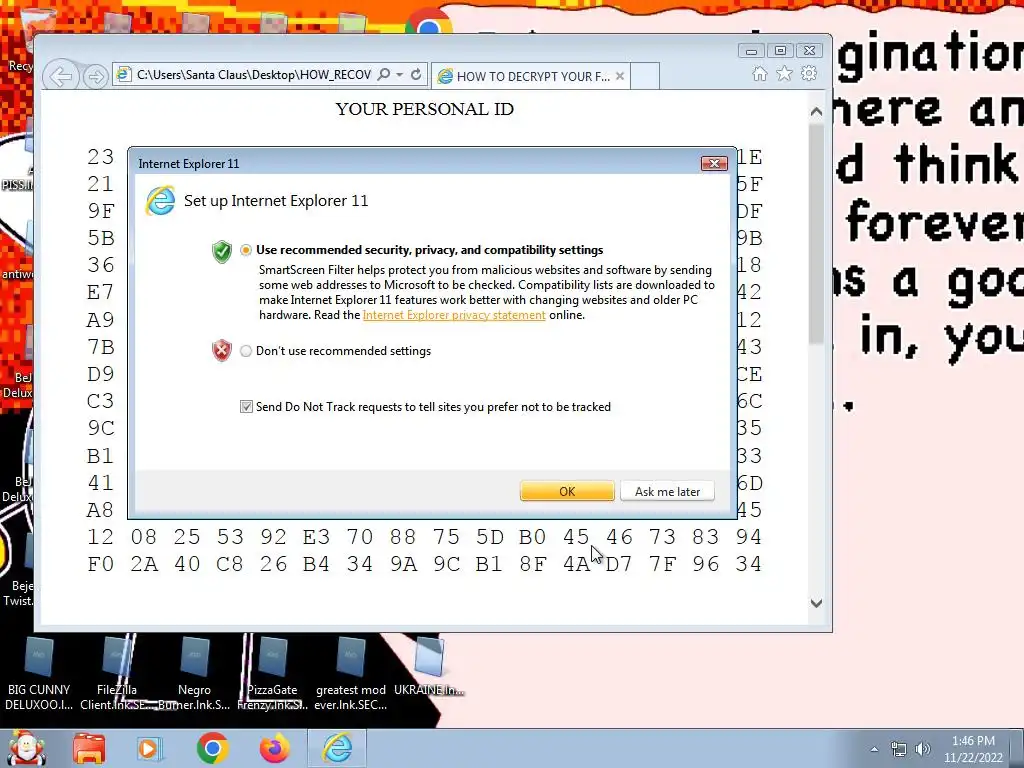Click the YOUR PERSONAL ID heading
This screenshot has width=1024, height=768.
[x=424, y=109]
